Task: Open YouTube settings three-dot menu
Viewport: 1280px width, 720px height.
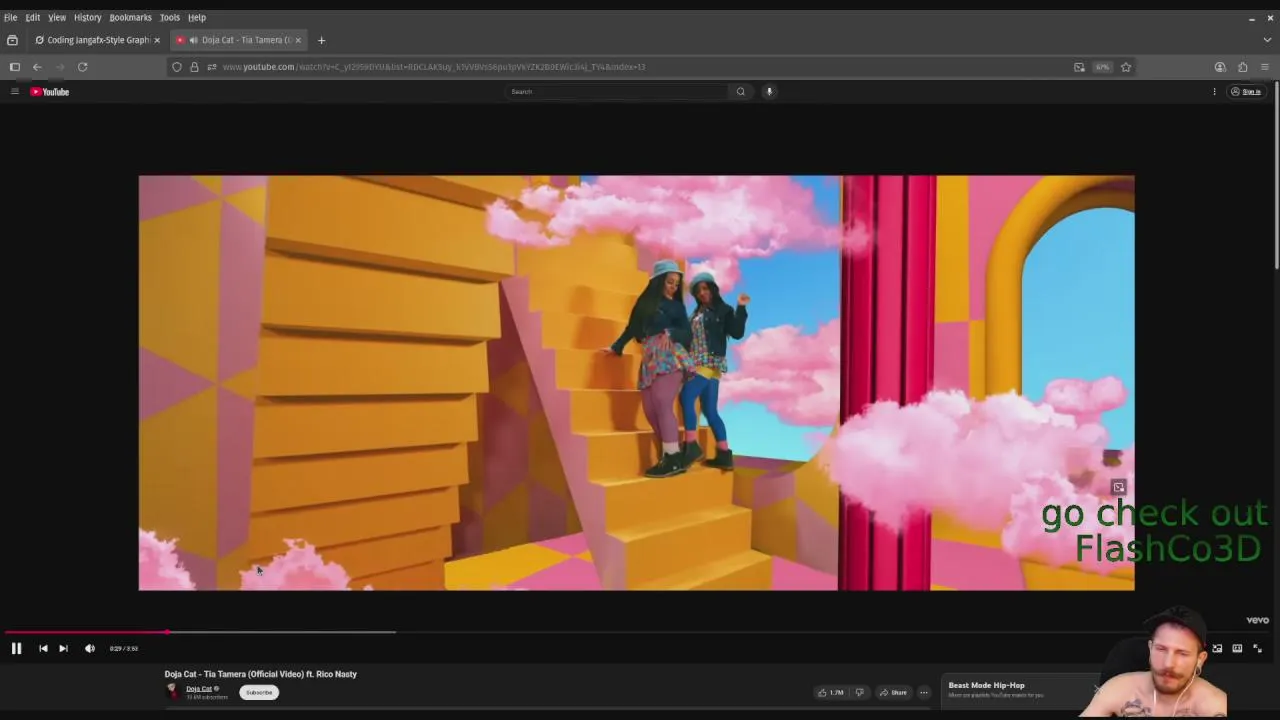Action: pyautogui.click(x=1214, y=91)
